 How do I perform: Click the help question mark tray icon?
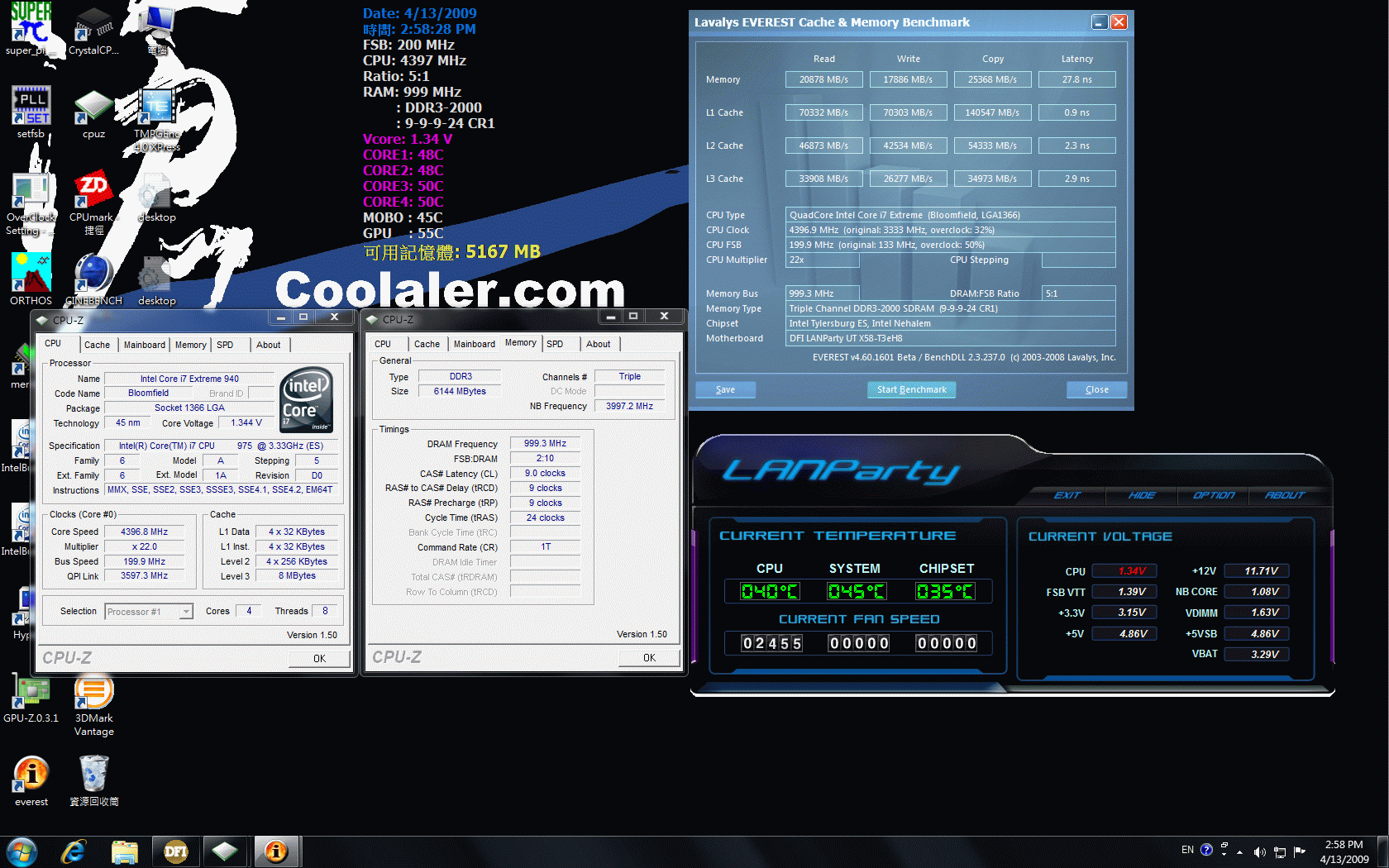[x=1206, y=850]
